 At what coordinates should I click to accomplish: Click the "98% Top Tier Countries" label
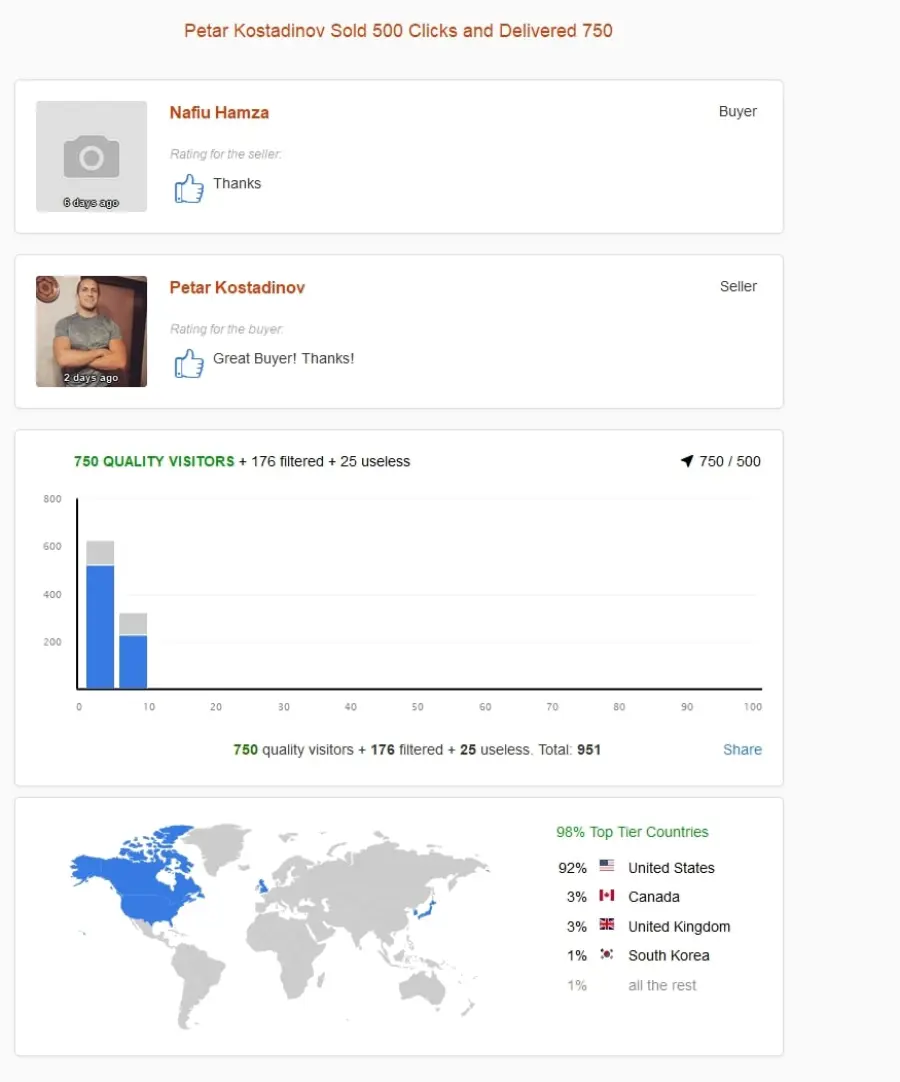point(632,832)
